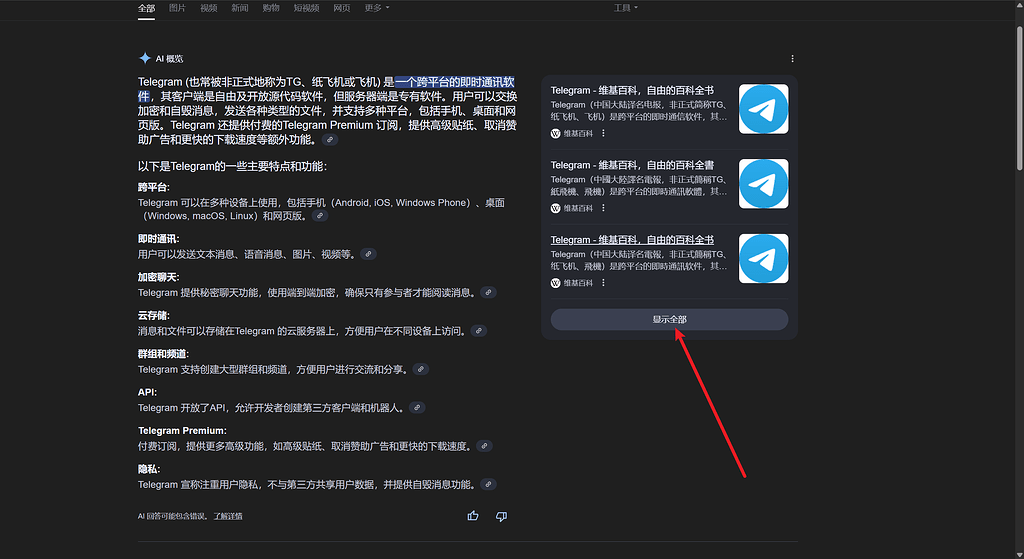Open three-dot menu in third source card

click(603, 283)
